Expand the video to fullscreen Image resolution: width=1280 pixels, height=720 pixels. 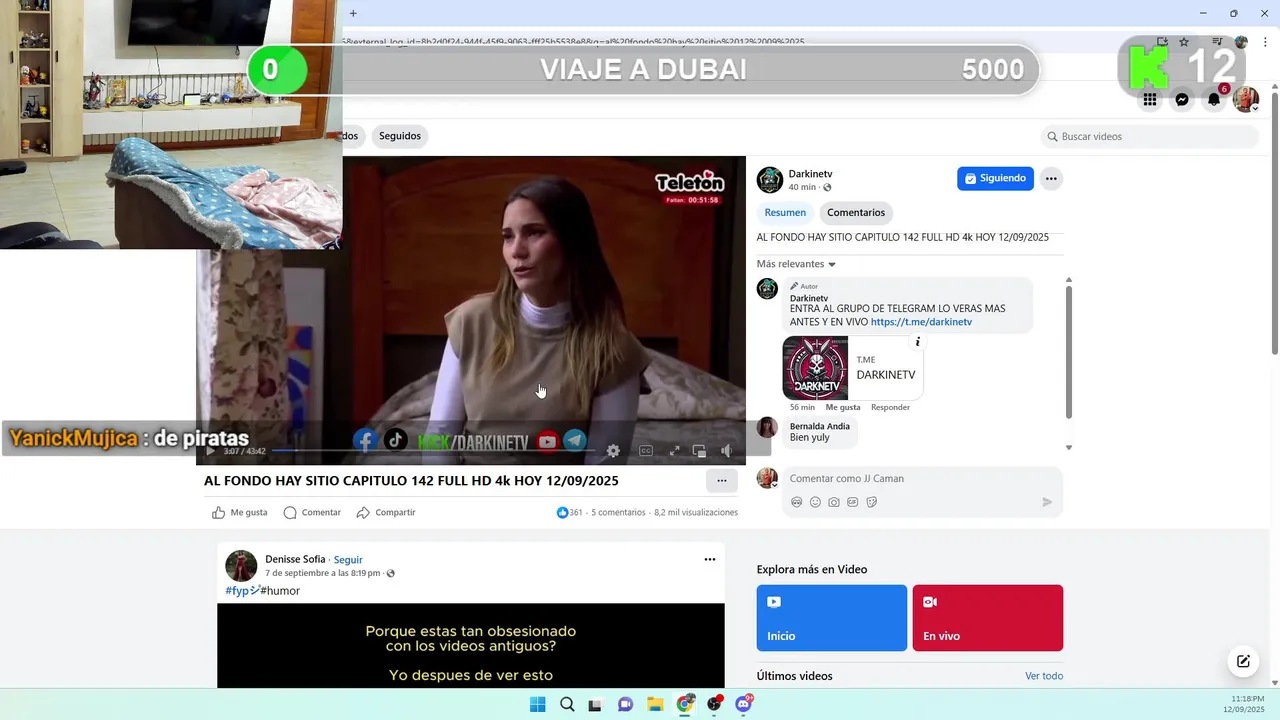coord(674,451)
